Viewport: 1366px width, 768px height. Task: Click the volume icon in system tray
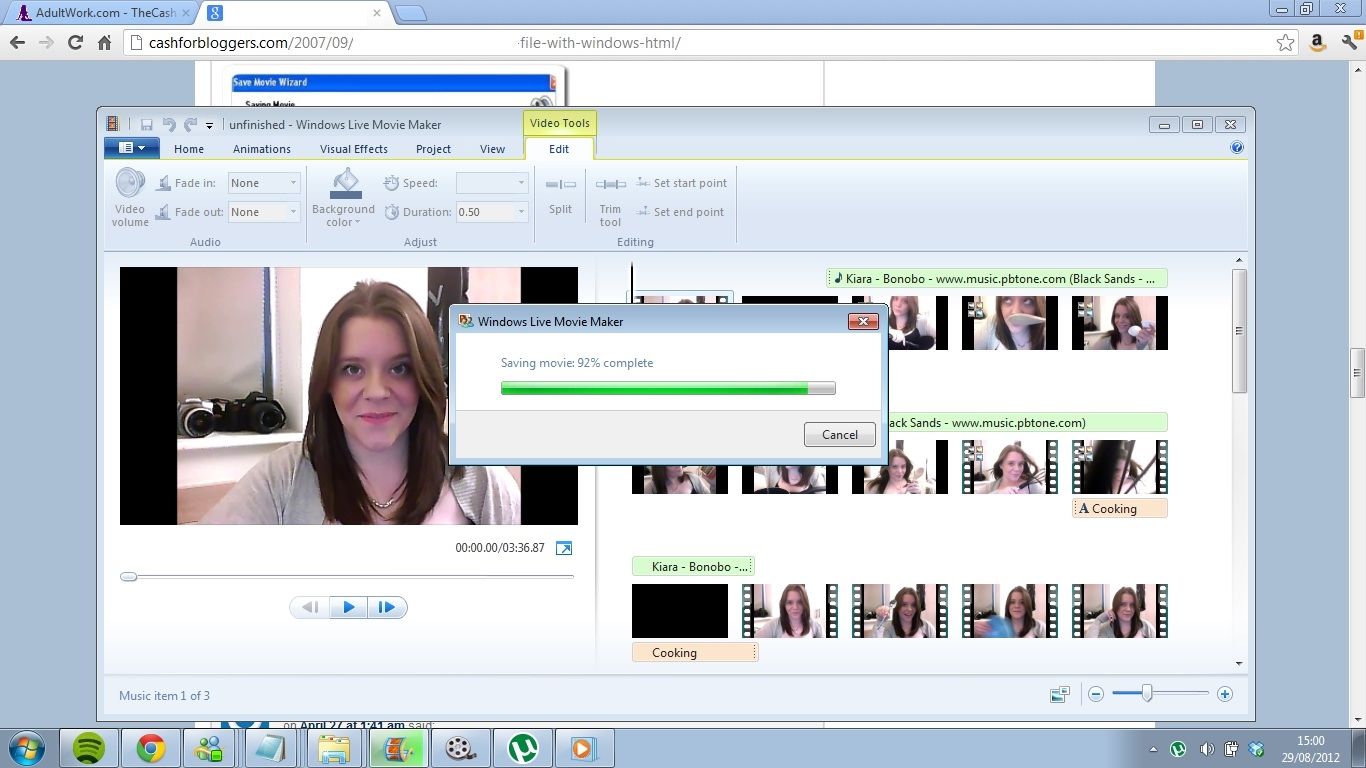tap(1206, 749)
